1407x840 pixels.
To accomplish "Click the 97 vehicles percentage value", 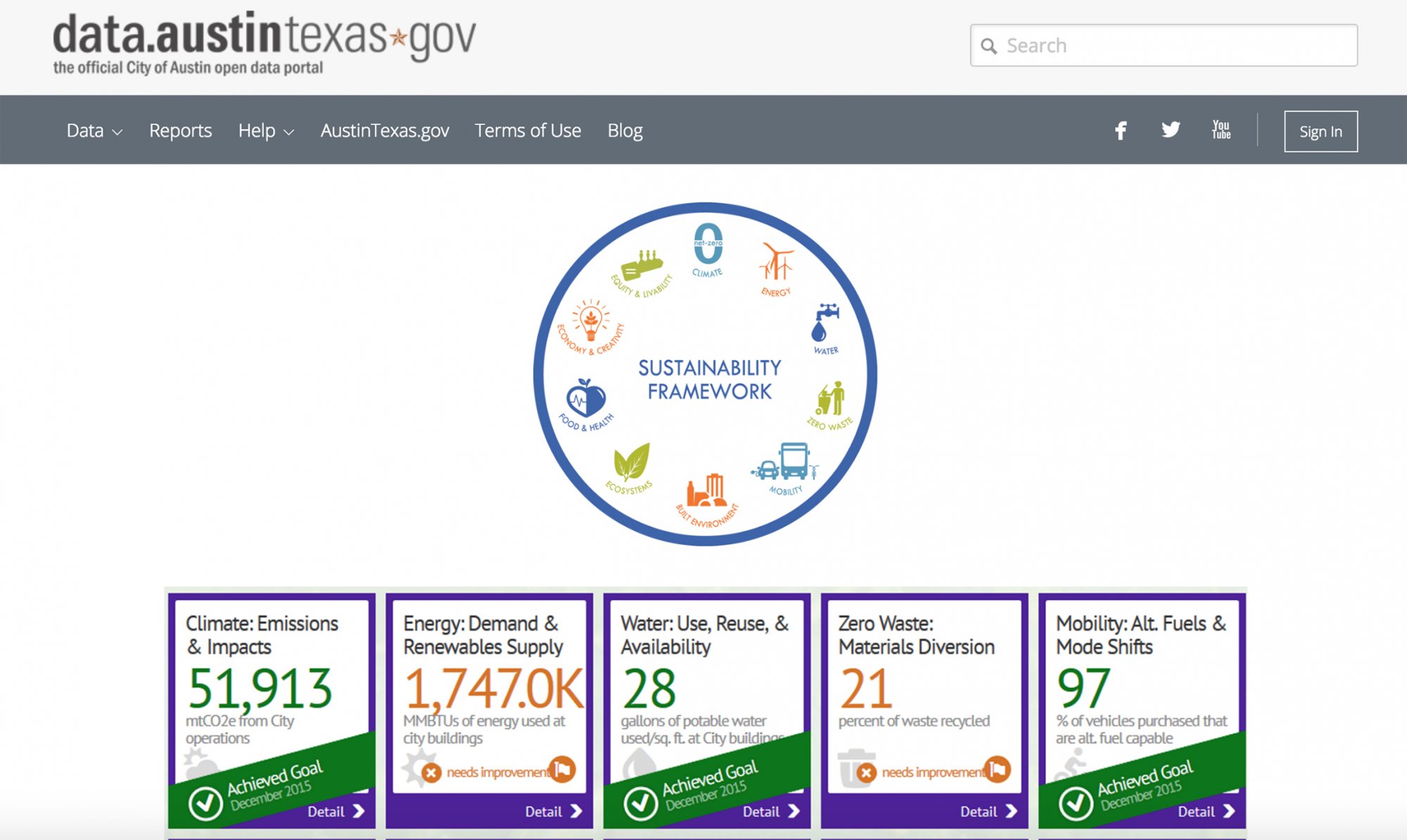I will (1083, 687).
